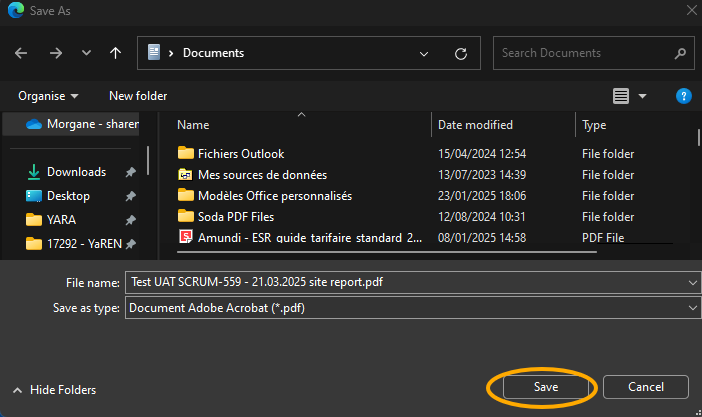Click the Forward navigation arrow
Viewport: 702px width, 417px height.
(x=56, y=53)
